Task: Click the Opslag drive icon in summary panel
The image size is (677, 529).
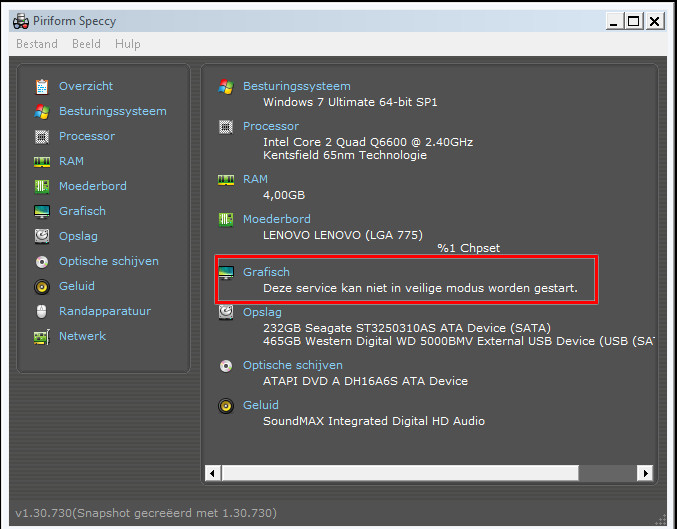Action: [x=226, y=312]
